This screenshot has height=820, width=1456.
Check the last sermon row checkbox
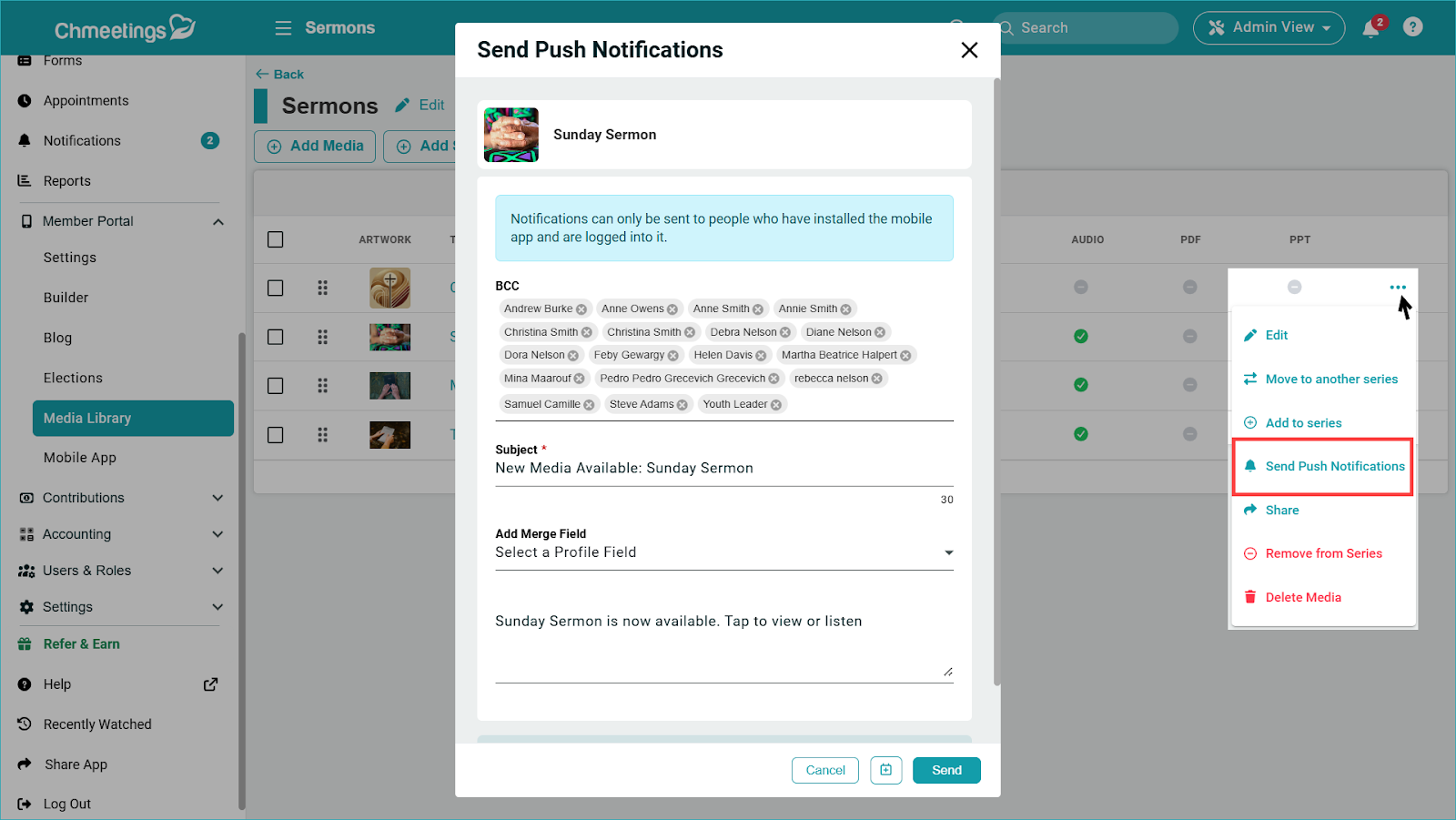click(x=276, y=435)
